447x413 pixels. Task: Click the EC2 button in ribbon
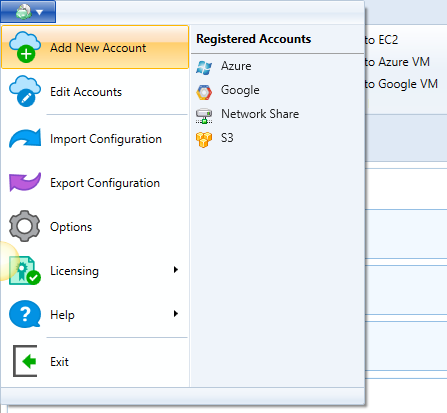382,40
